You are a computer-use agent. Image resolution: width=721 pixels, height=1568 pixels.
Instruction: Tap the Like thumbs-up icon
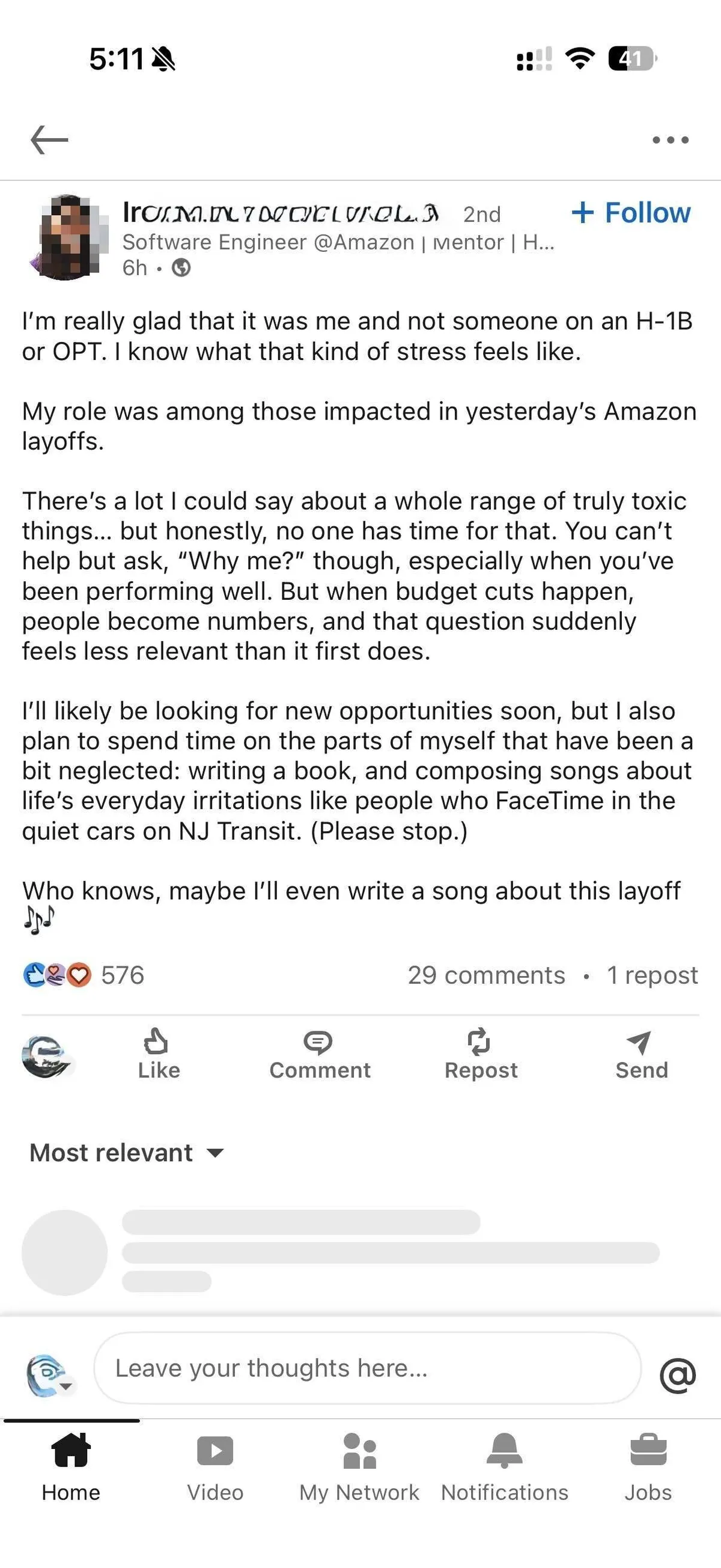pyautogui.click(x=156, y=1042)
